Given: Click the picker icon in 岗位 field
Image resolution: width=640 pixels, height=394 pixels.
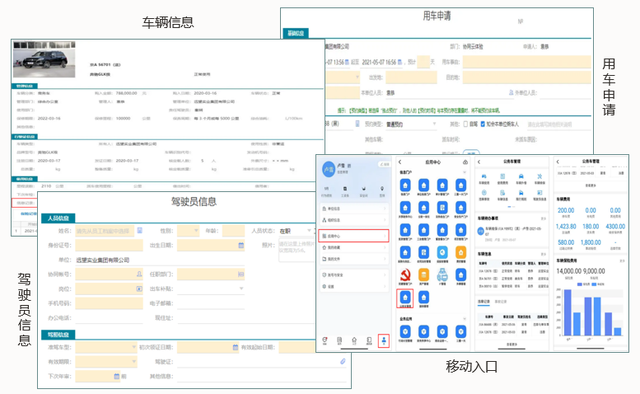Looking at the screenshot, I should [139, 289].
